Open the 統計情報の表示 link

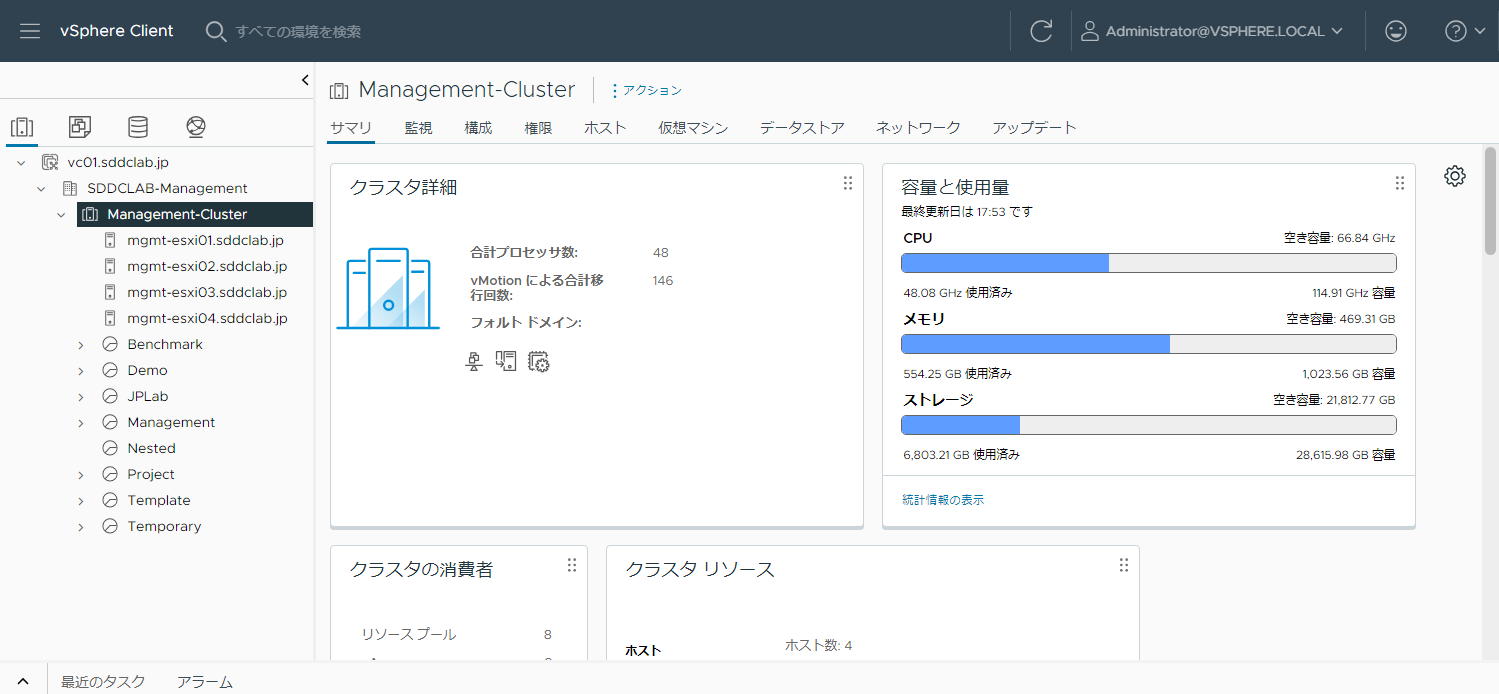coord(943,499)
